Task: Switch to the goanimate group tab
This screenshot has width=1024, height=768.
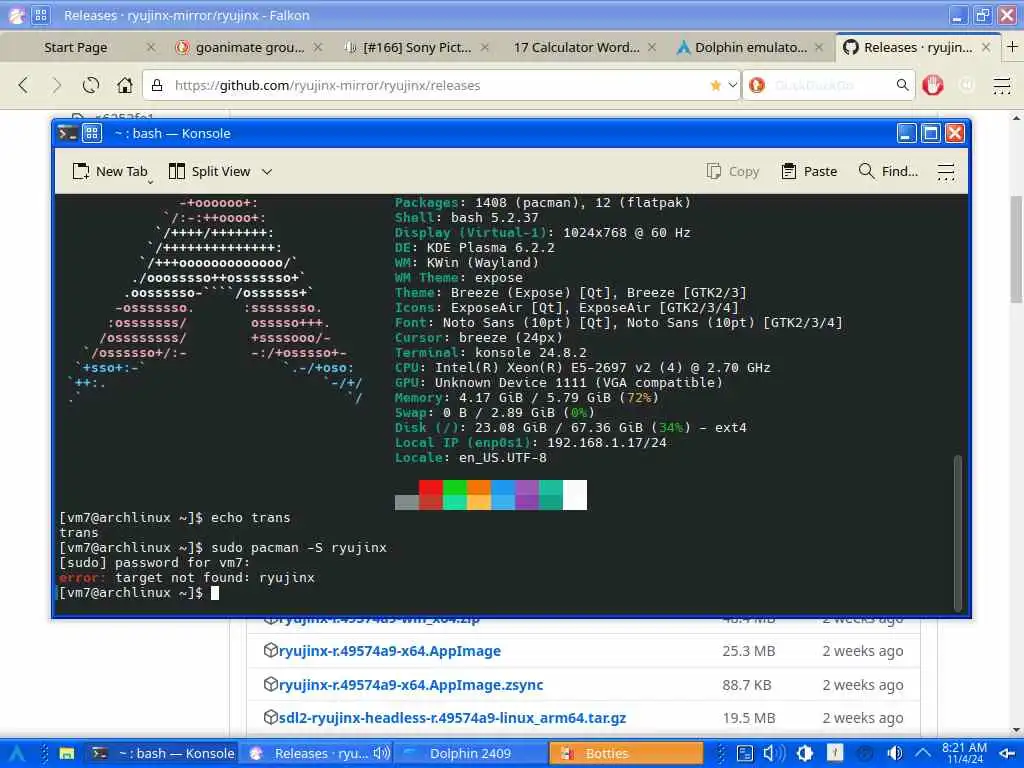Action: 249,47
